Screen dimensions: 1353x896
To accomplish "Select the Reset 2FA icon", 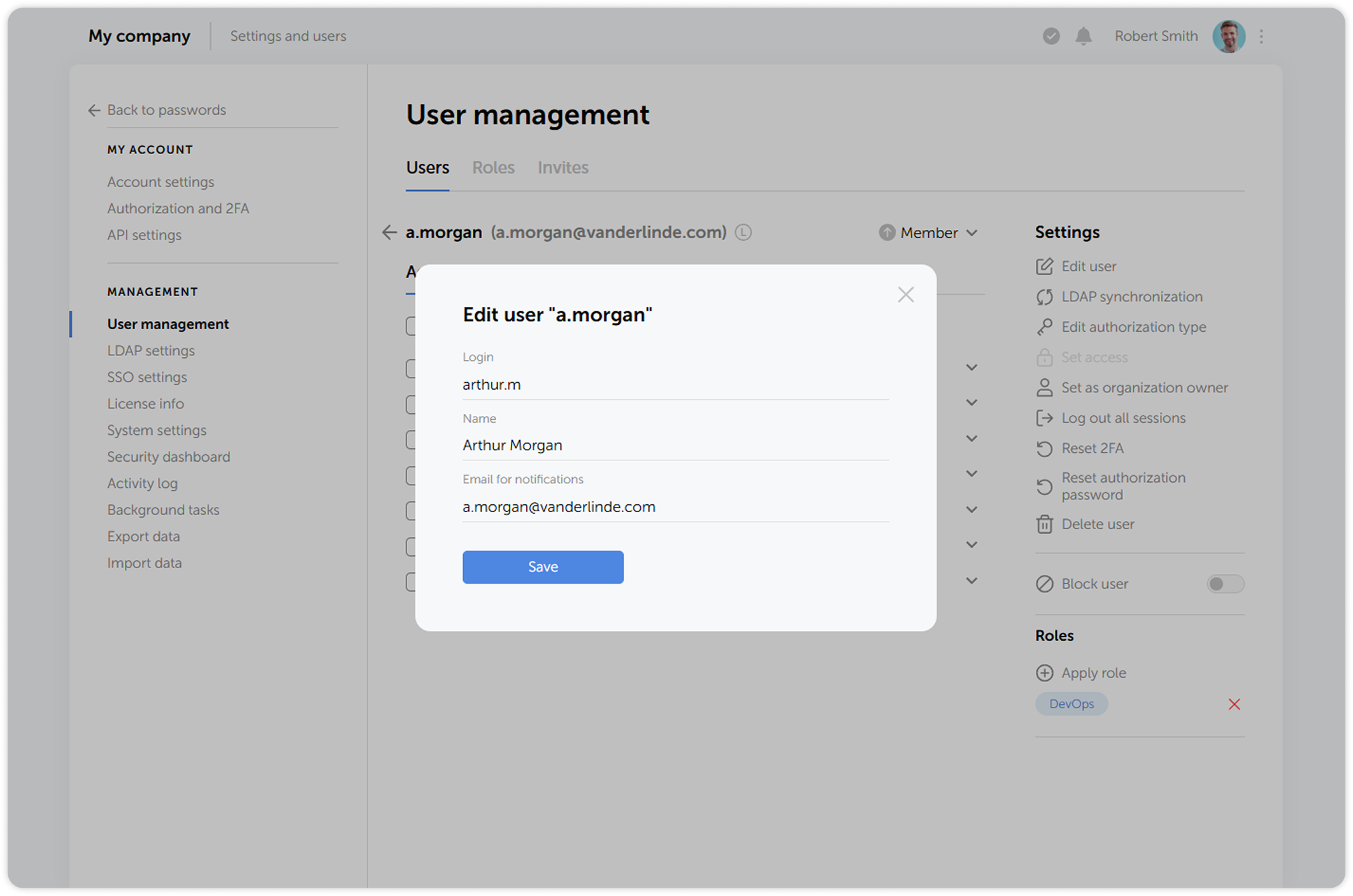I will pyautogui.click(x=1045, y=448).
